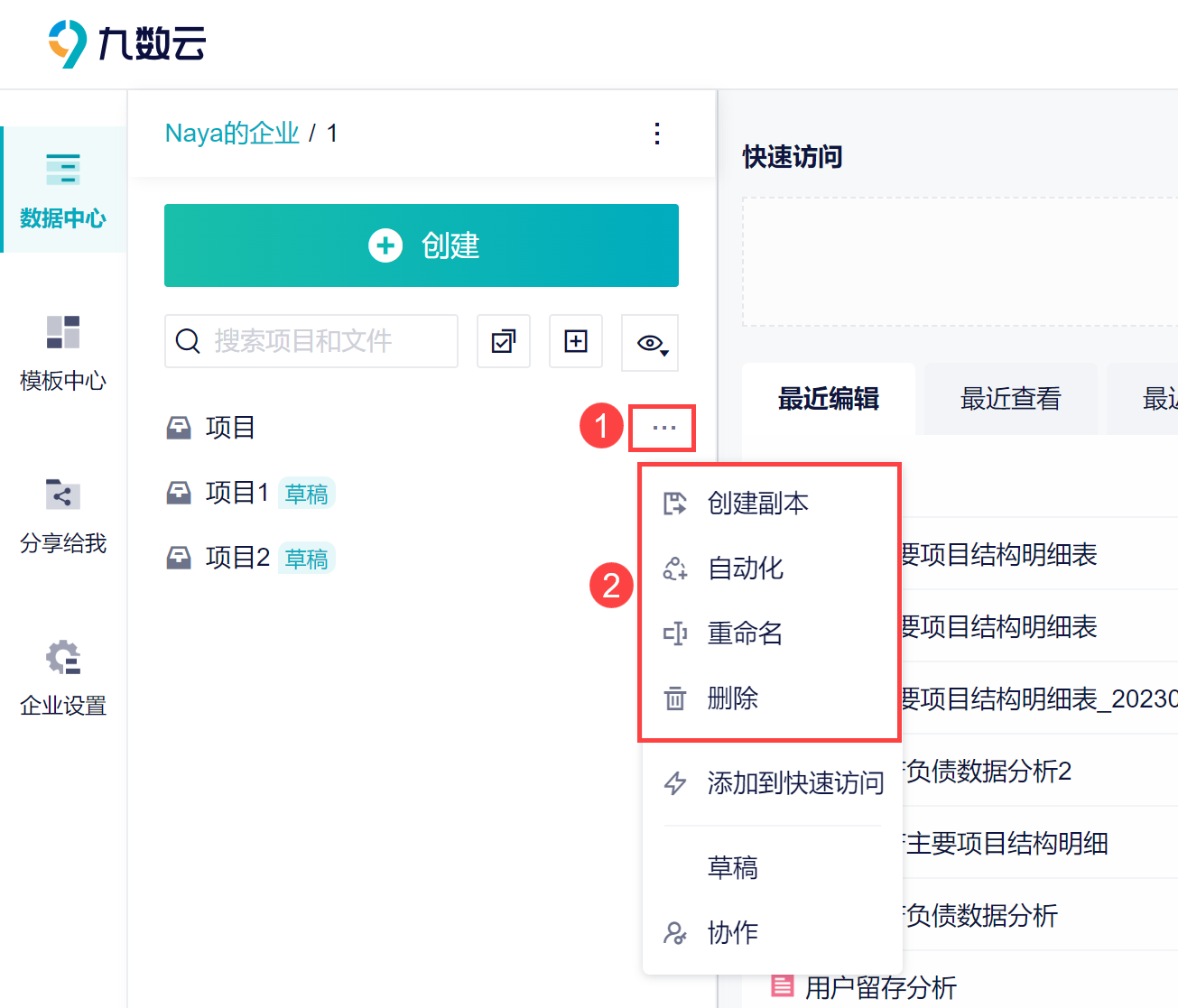Open the three-dot menu for 项目
The height and width of the screenshot is (1008, 1178).
point(663,428)
